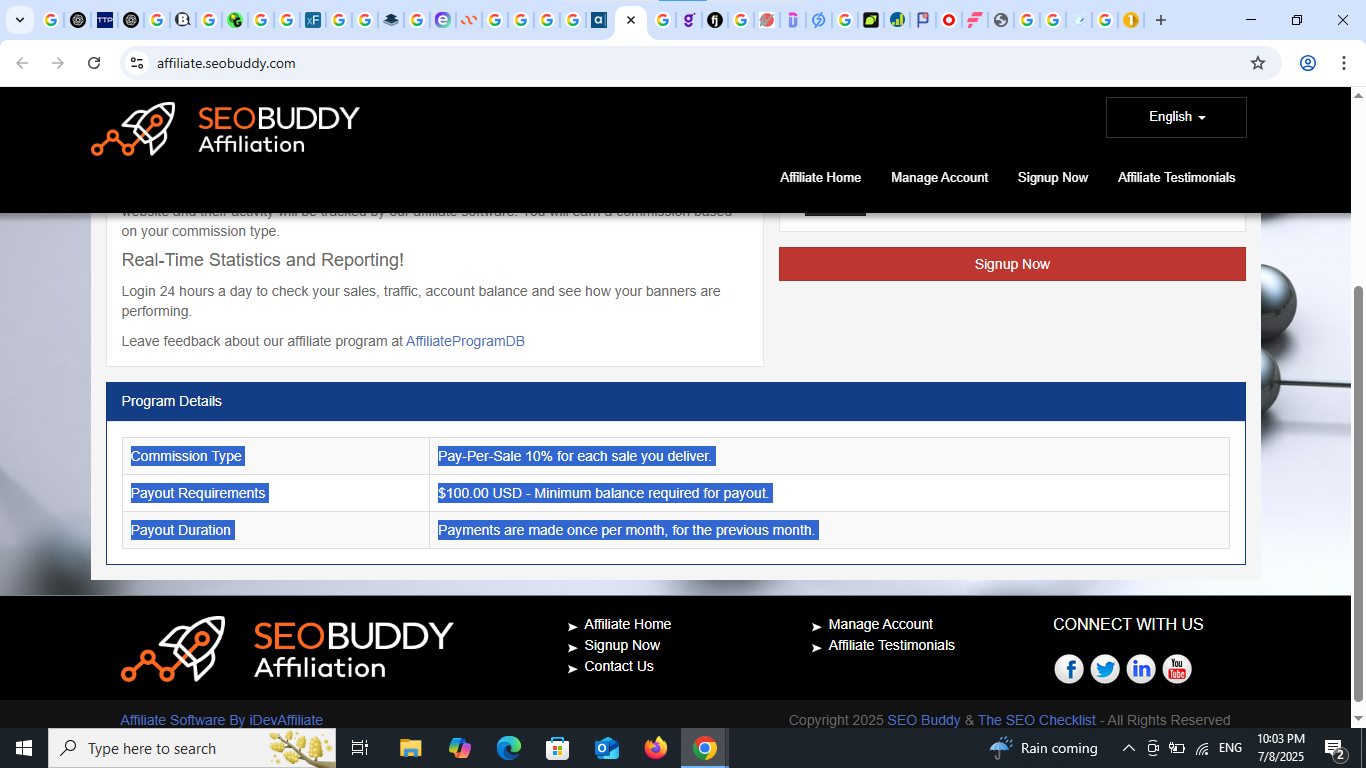Open a new tab with plus button
This screenshot has width=1366, height=768.
(1160, 20)
